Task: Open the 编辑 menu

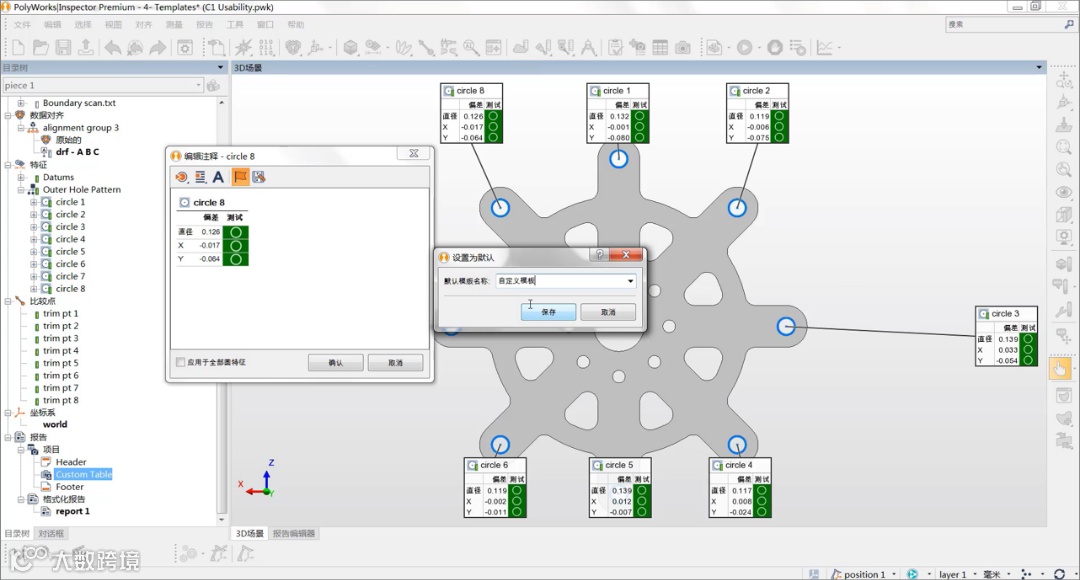Action: [52, 25]
